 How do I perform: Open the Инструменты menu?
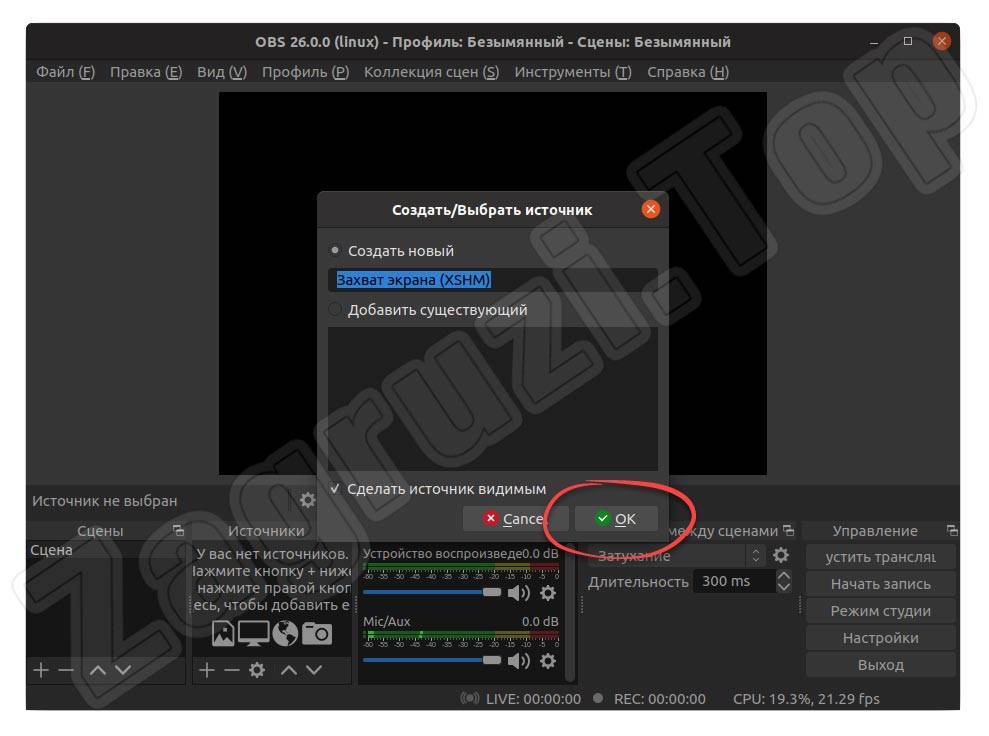pos(573,72)
